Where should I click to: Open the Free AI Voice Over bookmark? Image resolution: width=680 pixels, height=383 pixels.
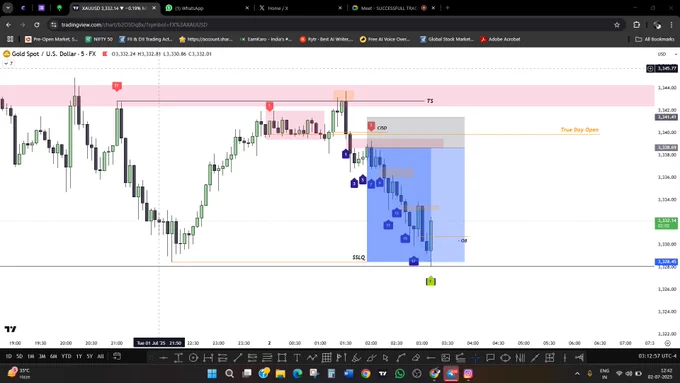point(385,39)
